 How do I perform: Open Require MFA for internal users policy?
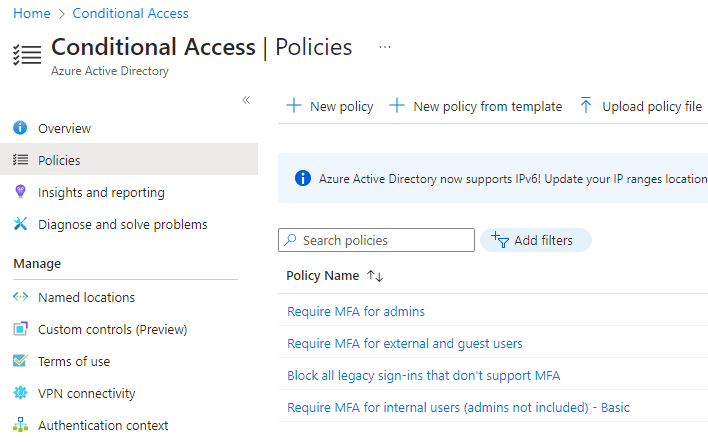(458, 408)
